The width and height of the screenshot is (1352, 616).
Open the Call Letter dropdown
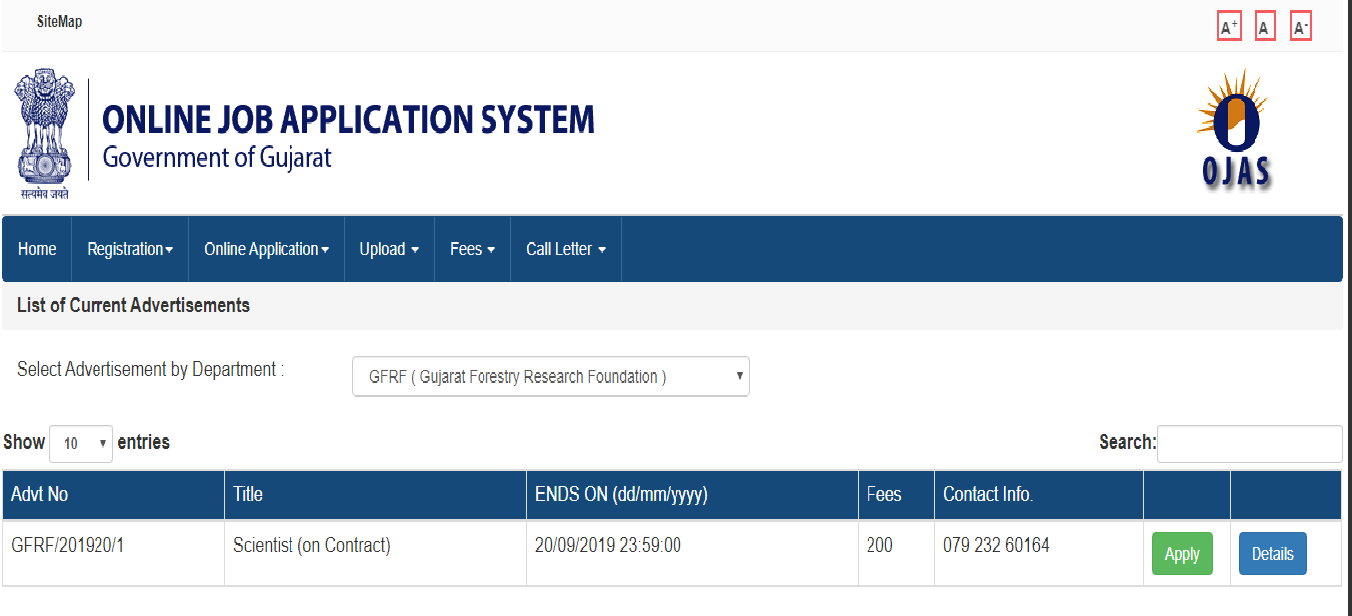point(565,248)
